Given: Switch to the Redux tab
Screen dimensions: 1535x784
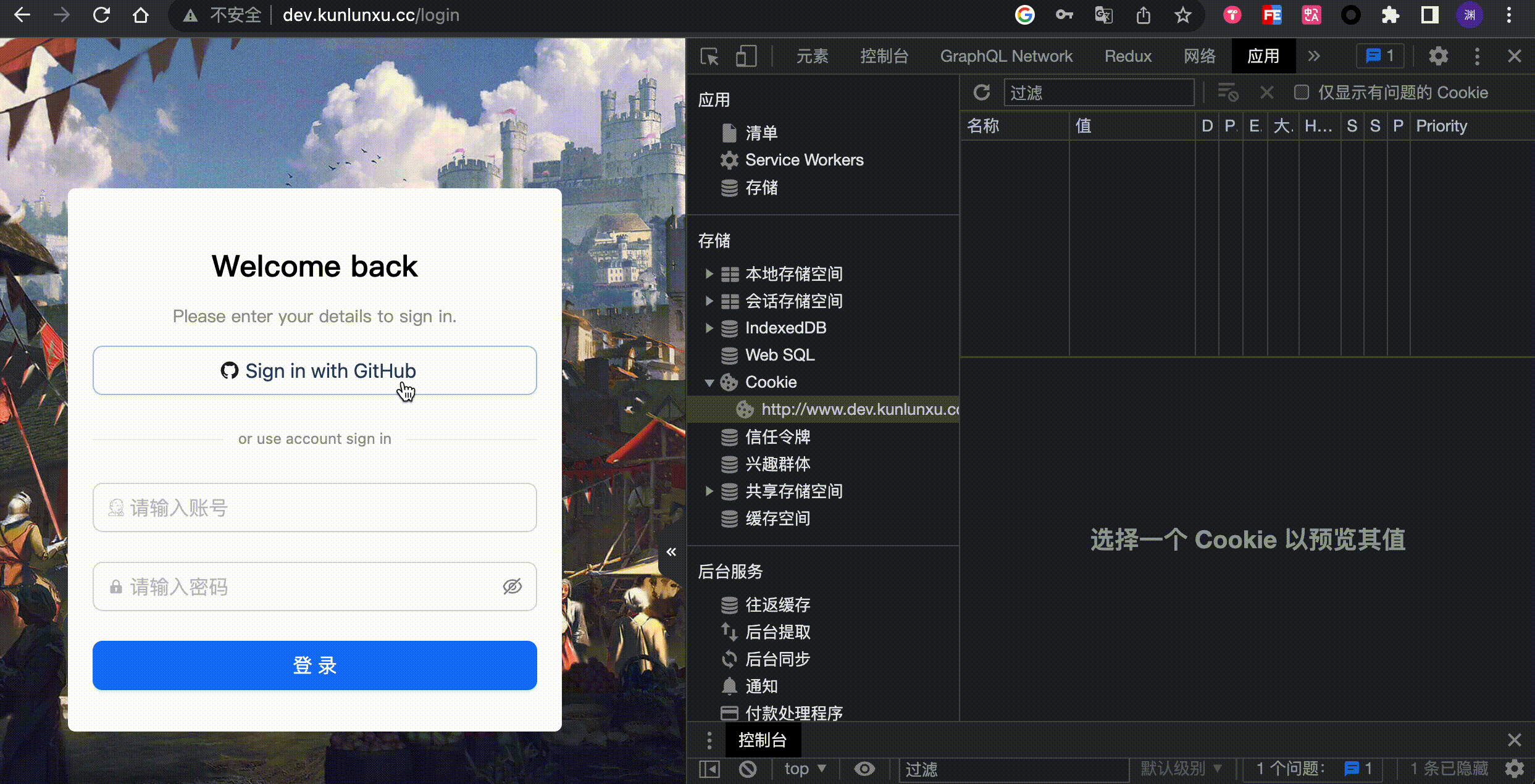Looking at the screenshot, I should tap(1128, 56).
